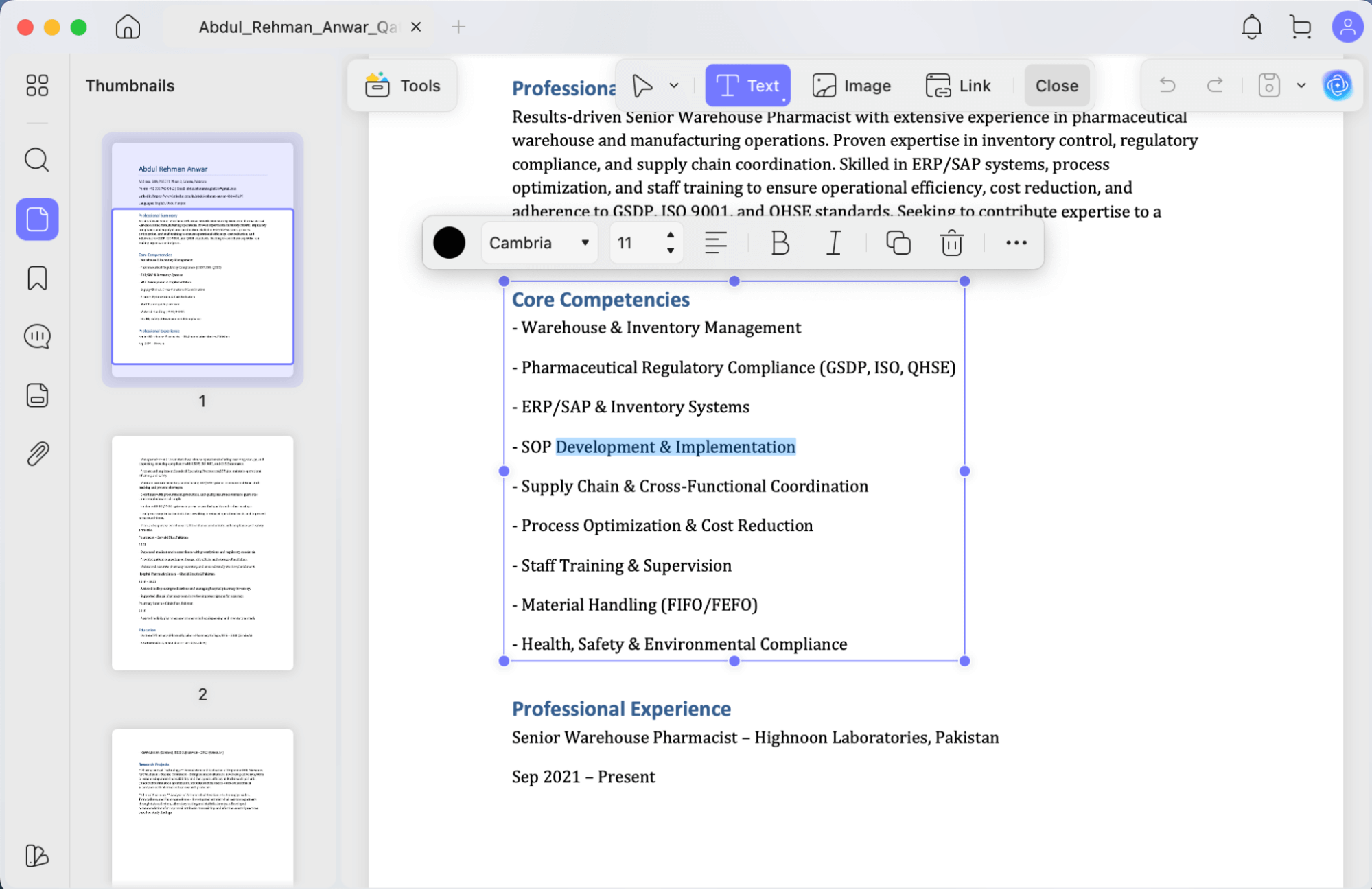Click 'Pharmaceutical Regulatory Compliance' line
Viewport: 1372px width, 890px height.
734,368
